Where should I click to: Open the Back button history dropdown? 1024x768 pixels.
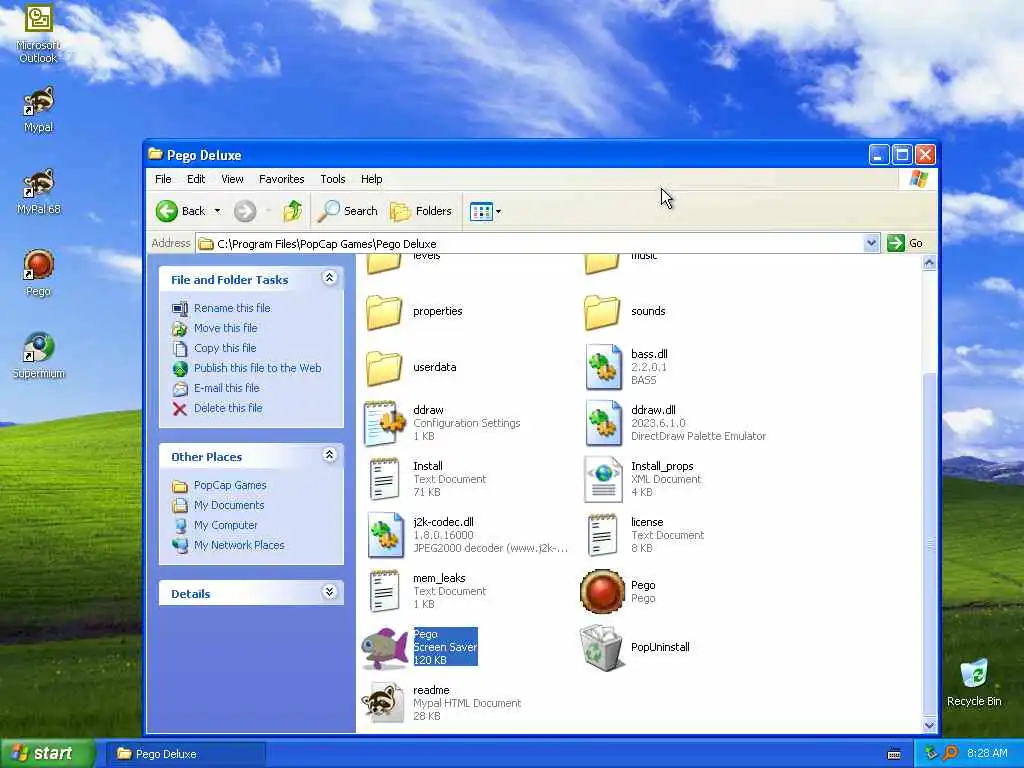217,211
